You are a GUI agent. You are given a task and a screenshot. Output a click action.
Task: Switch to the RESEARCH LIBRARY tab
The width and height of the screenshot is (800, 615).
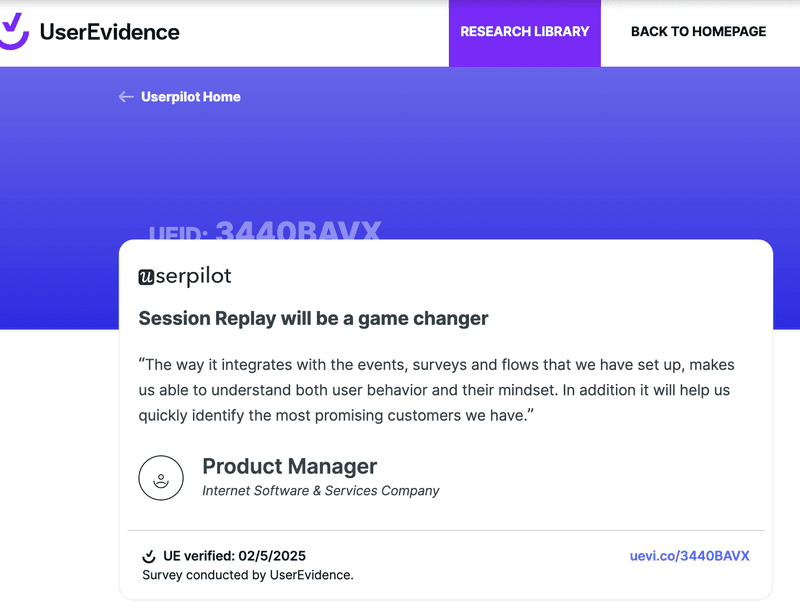click(x=524, y=31)
